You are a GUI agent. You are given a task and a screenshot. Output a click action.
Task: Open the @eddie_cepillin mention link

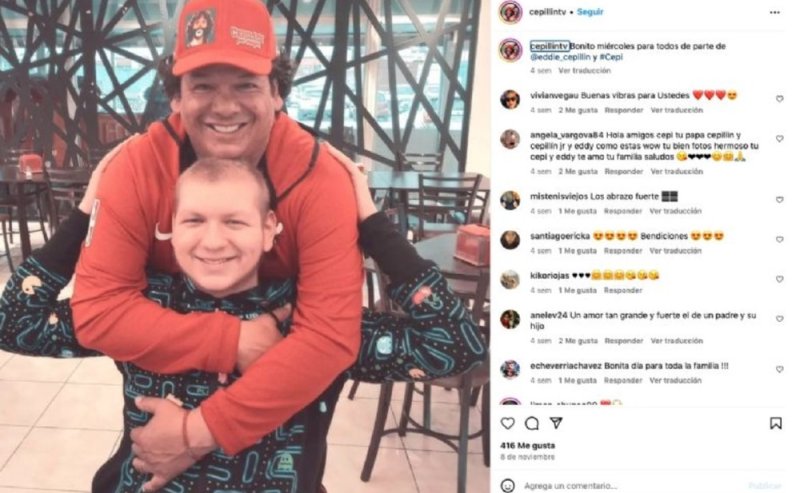coord(560,57)
